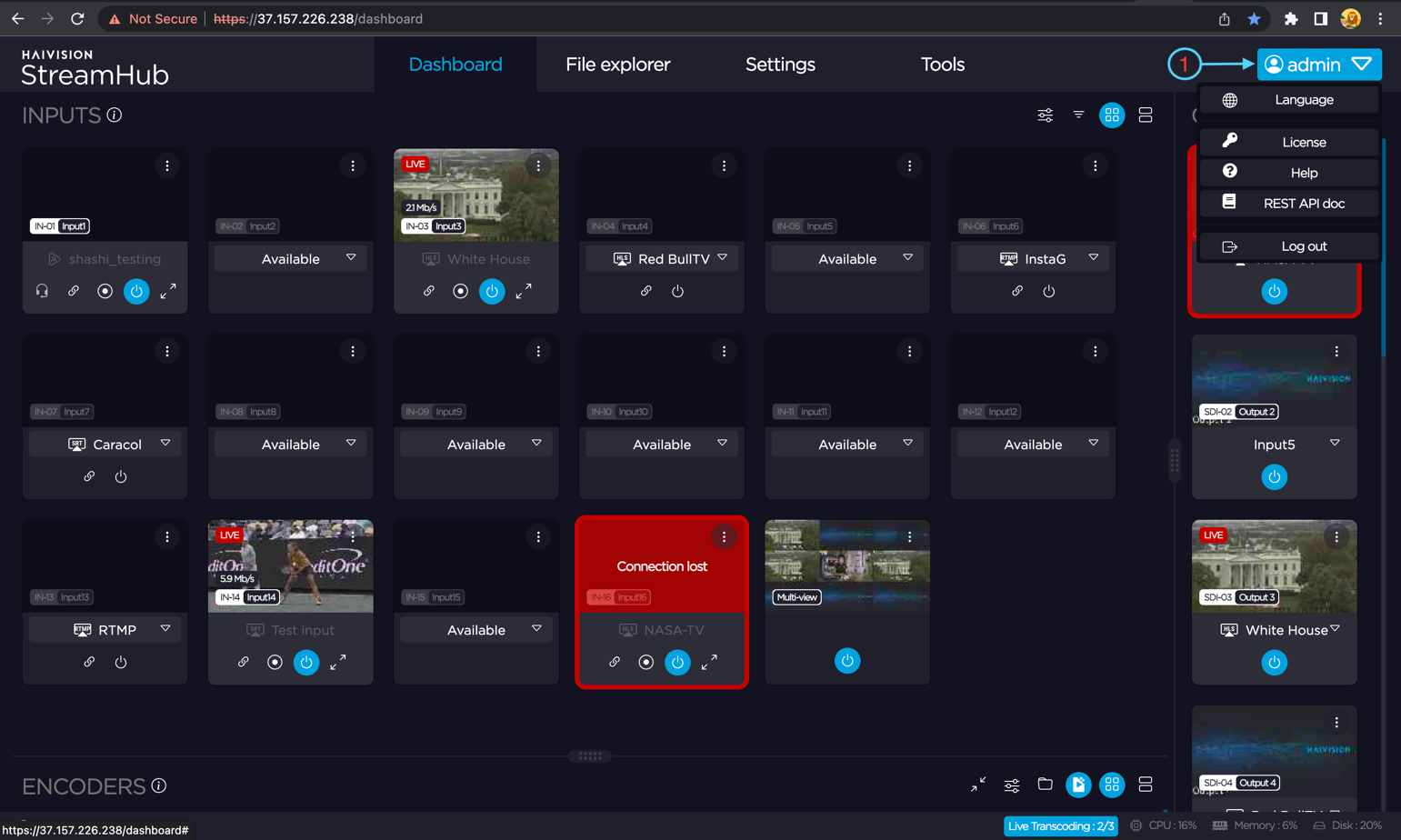Click the headphones icon on shashi_testing input
Viewport: 1401px width, 840px height.
[x=42, y=291]
